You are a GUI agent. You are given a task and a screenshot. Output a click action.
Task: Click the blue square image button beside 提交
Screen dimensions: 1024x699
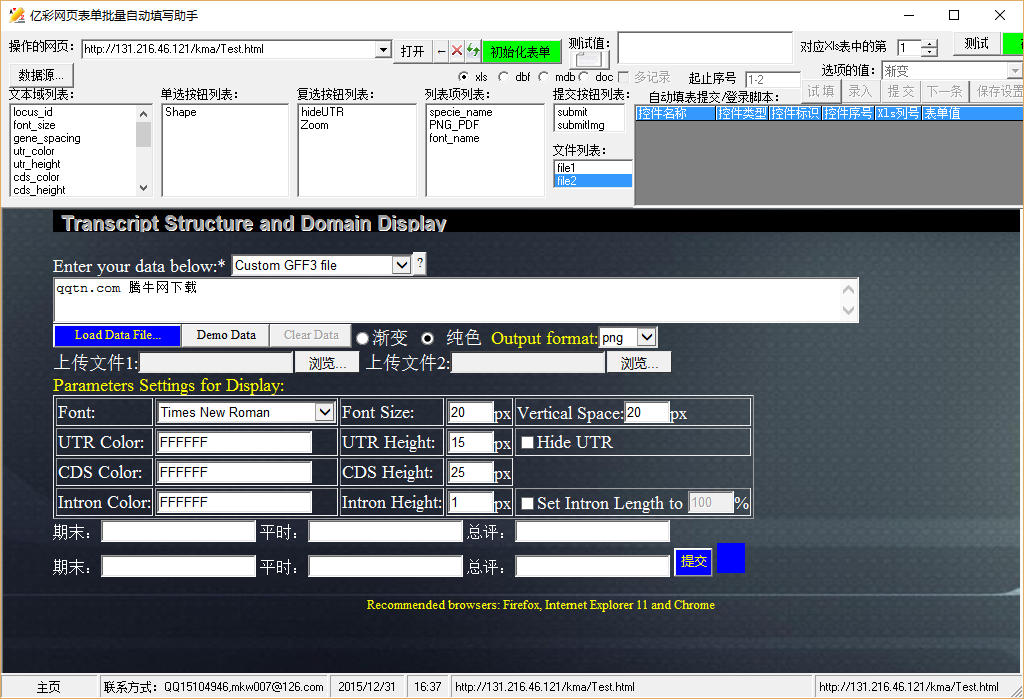point(731,558)
